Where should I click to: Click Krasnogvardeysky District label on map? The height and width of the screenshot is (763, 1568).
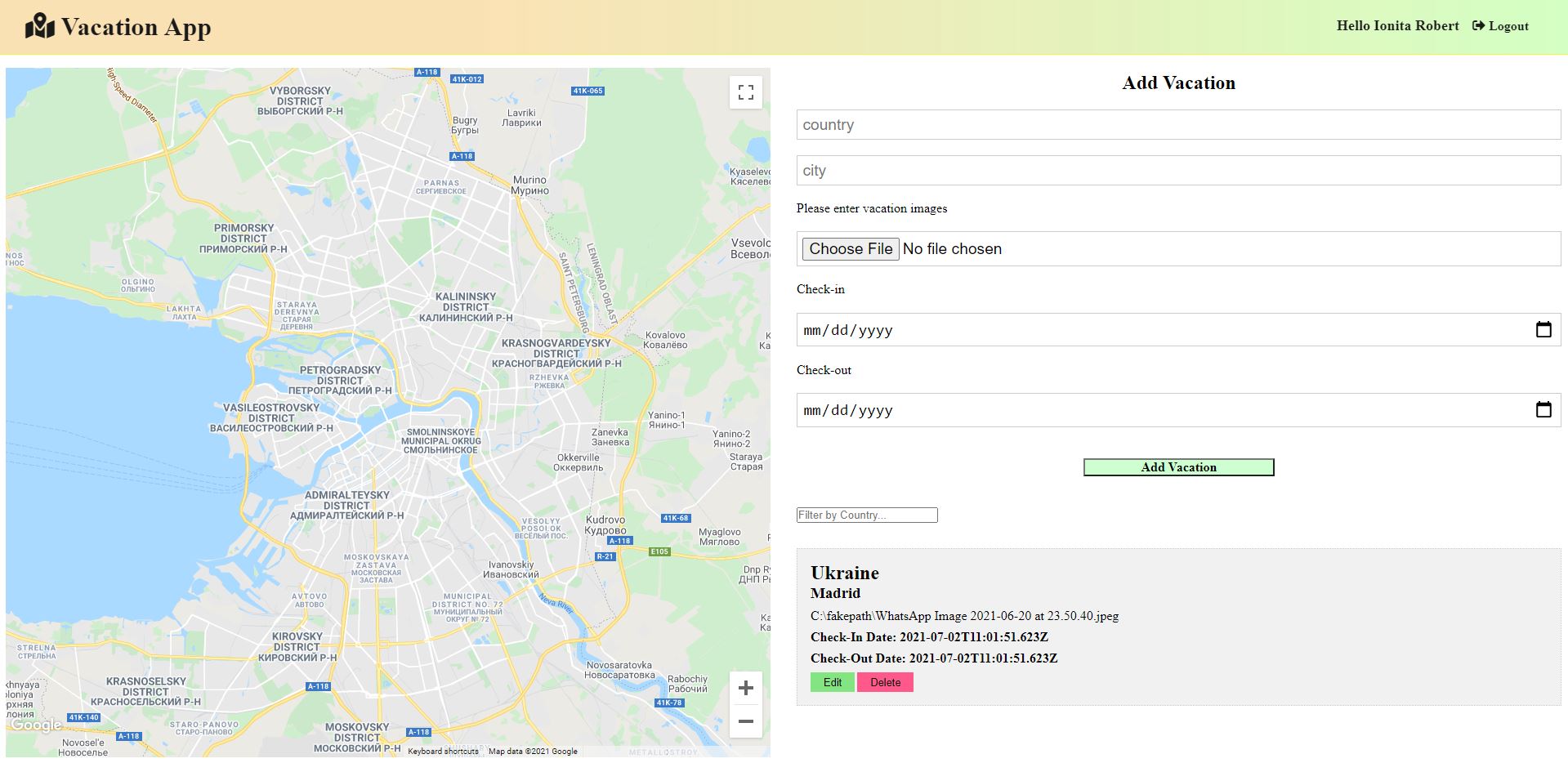coord(556,353)
